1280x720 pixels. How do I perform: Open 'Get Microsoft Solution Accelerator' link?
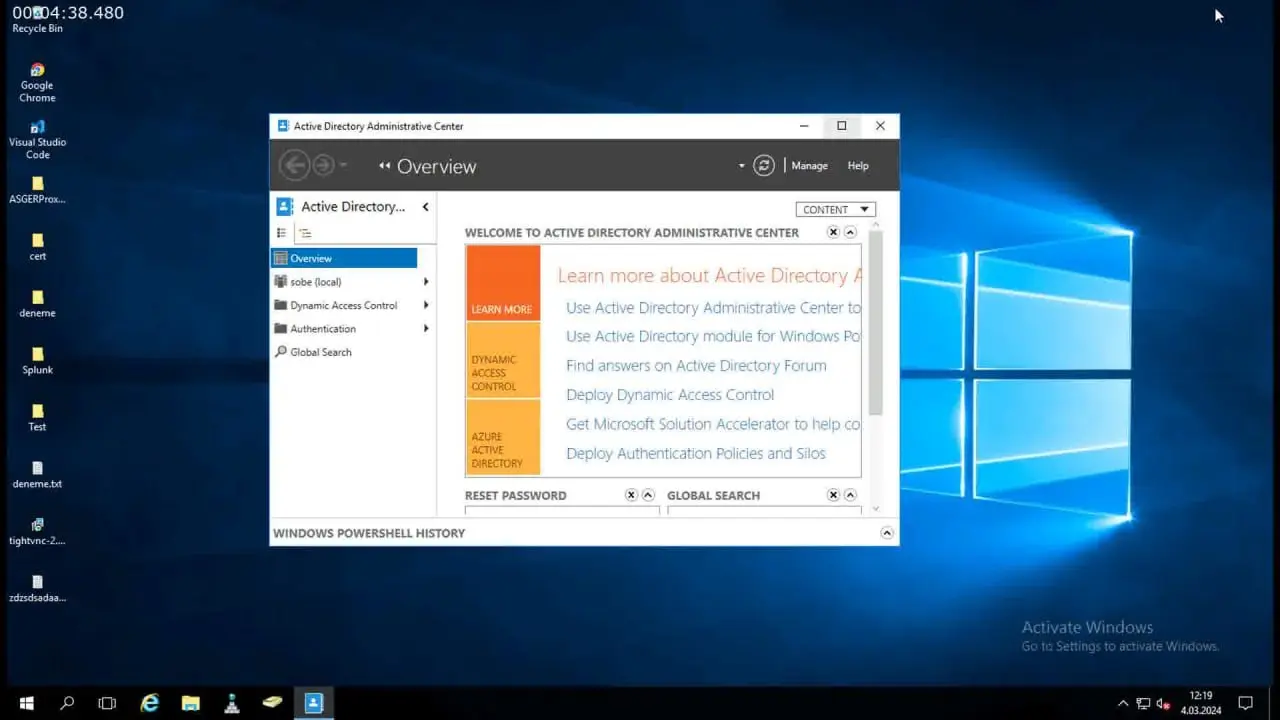[713, 424]
